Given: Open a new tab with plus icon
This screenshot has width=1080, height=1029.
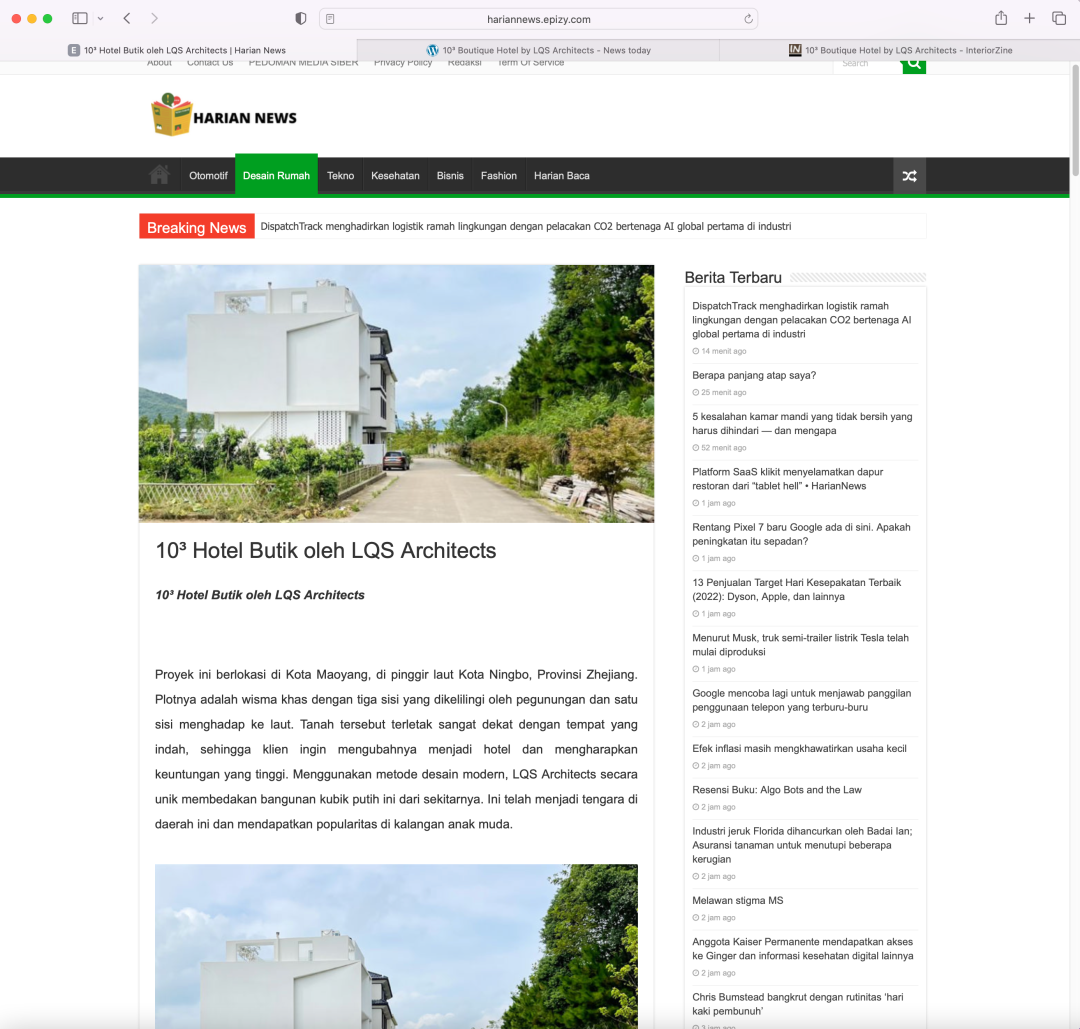Looking at the screenshot, I should pos(1029,18).
